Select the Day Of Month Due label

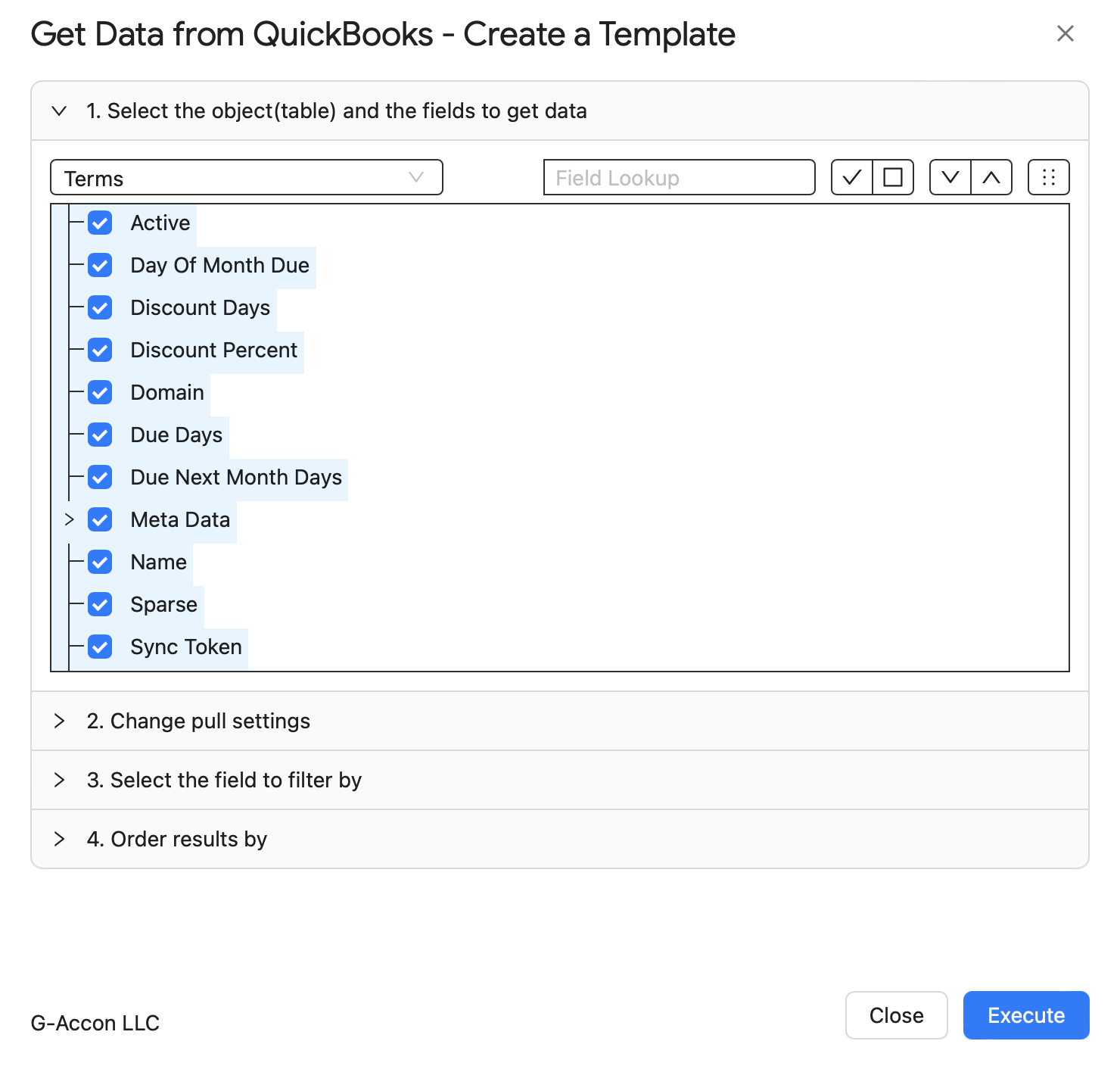point(220,265)
